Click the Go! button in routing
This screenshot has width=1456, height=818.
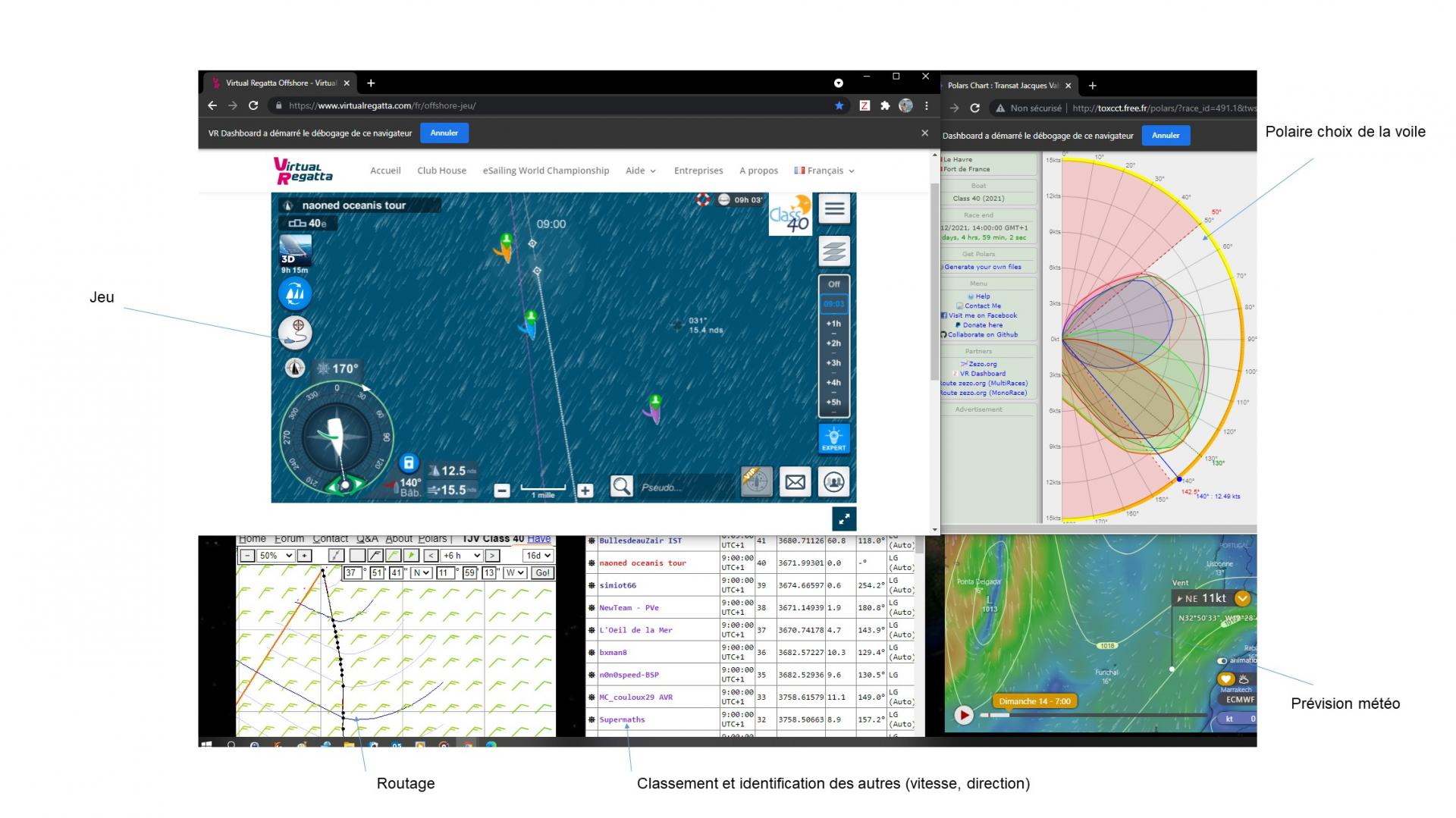tap(542, 573)
